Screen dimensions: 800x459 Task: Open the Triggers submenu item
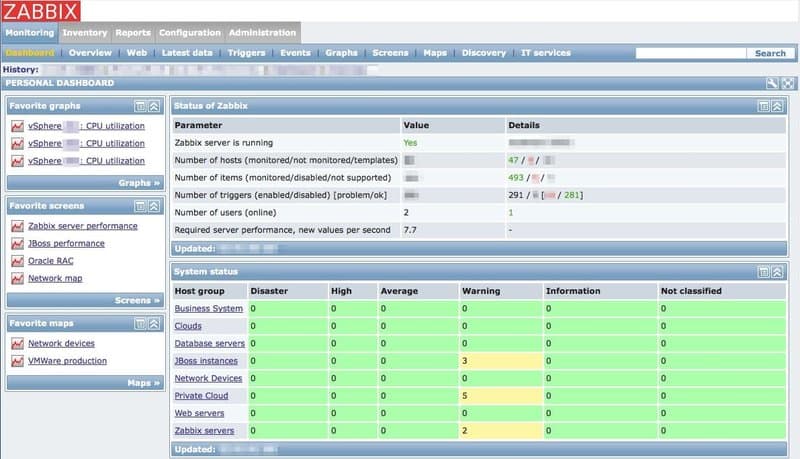click(x=246, y=53)
